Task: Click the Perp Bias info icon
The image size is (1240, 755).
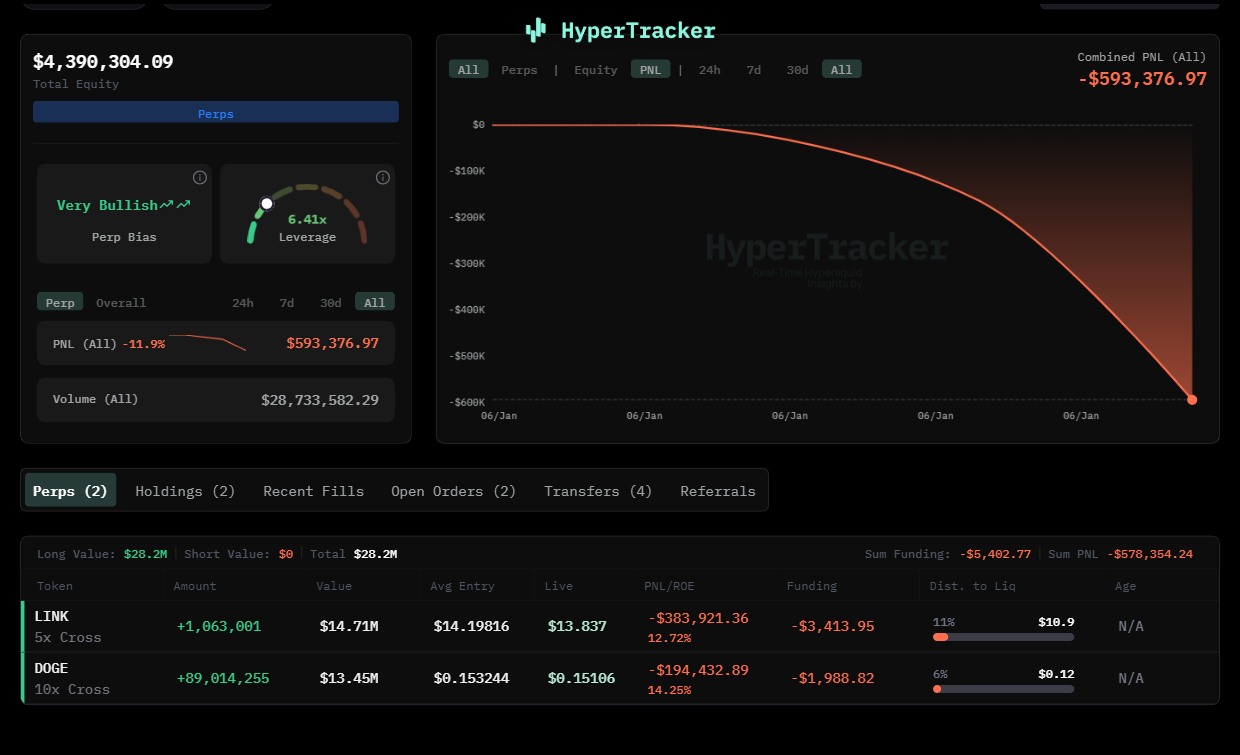Action: [200, 178]
